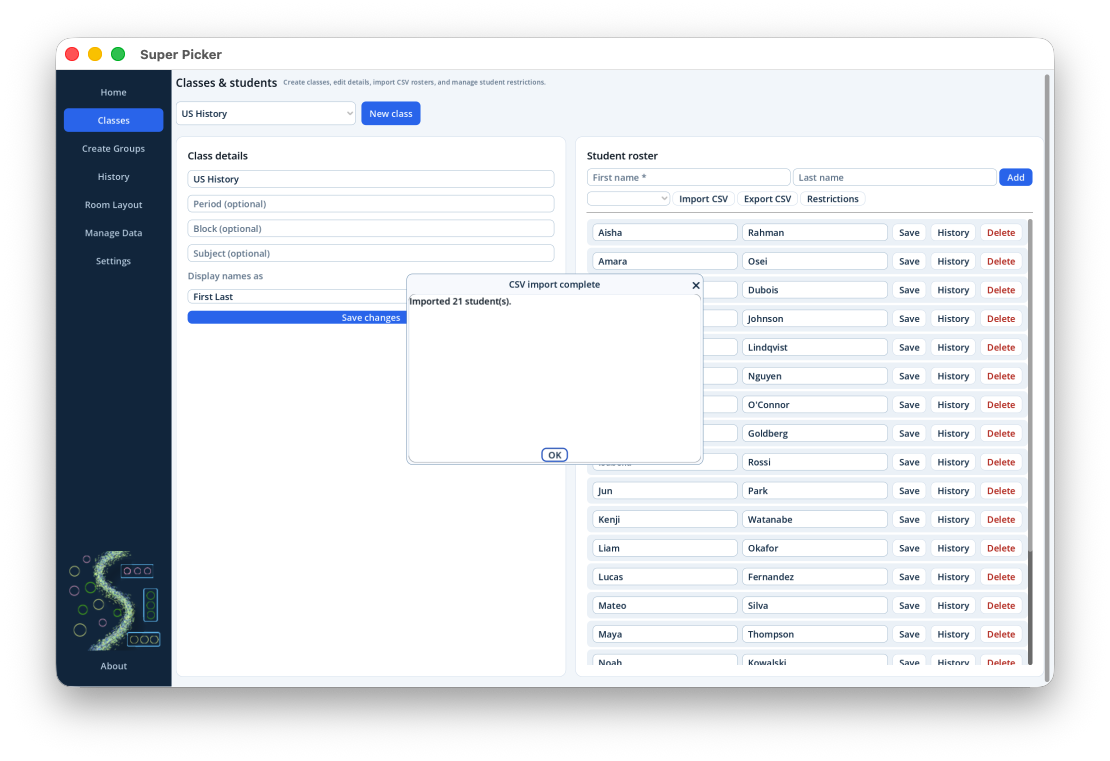The height and width of the screenshot is (761, 1110).
Task: Save the Lindqvist row
Action: pos(909,348)
